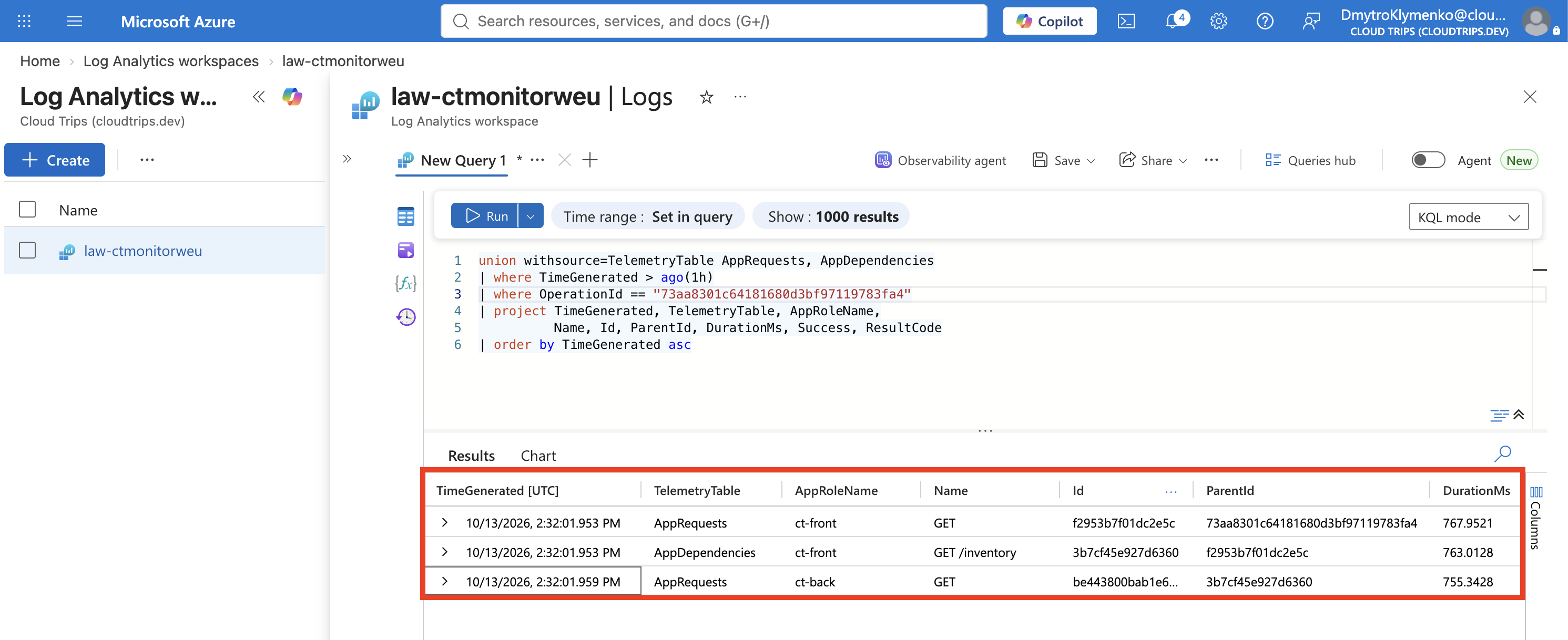
Task: Click the Create button
Action: 55,160
